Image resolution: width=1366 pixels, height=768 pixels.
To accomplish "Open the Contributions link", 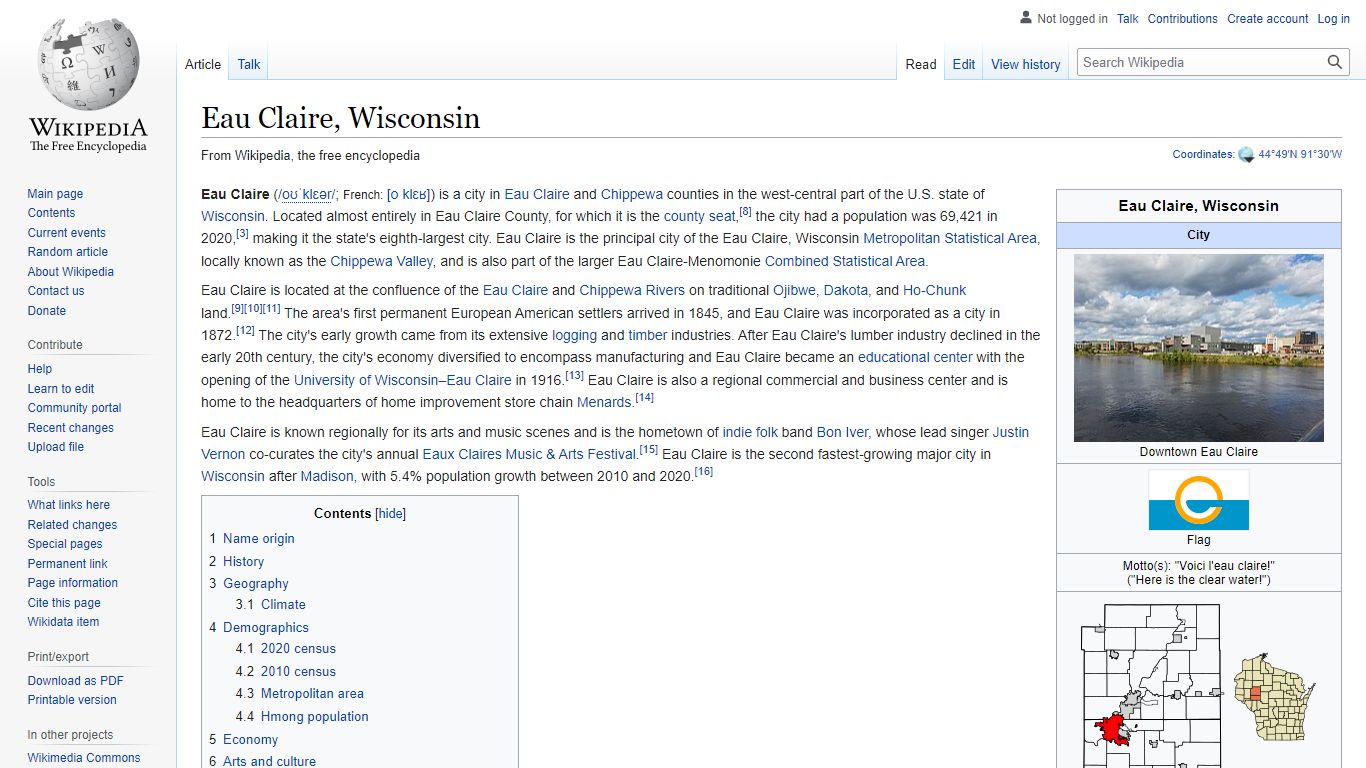I will pos(1183,19).
